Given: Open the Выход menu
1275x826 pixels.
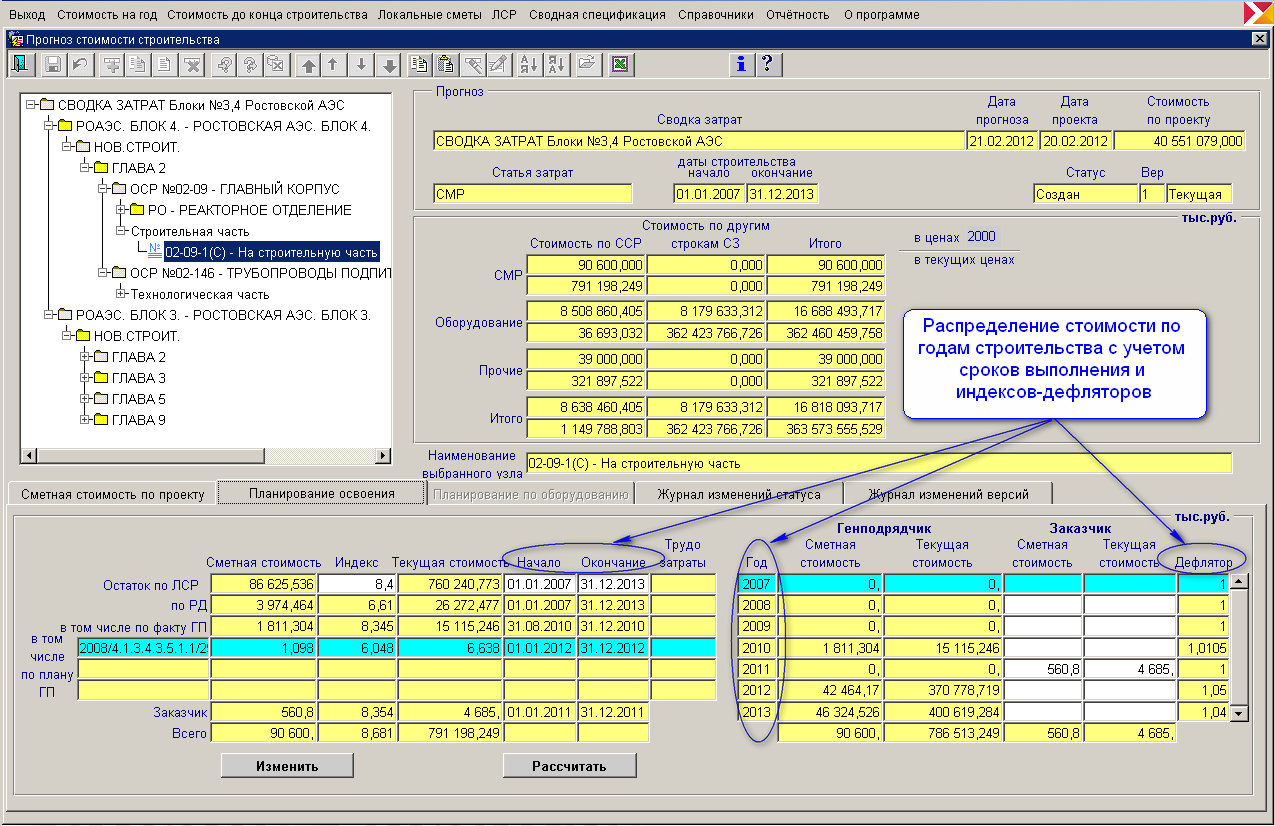Looking at the screenshot, I should point(27,15).
